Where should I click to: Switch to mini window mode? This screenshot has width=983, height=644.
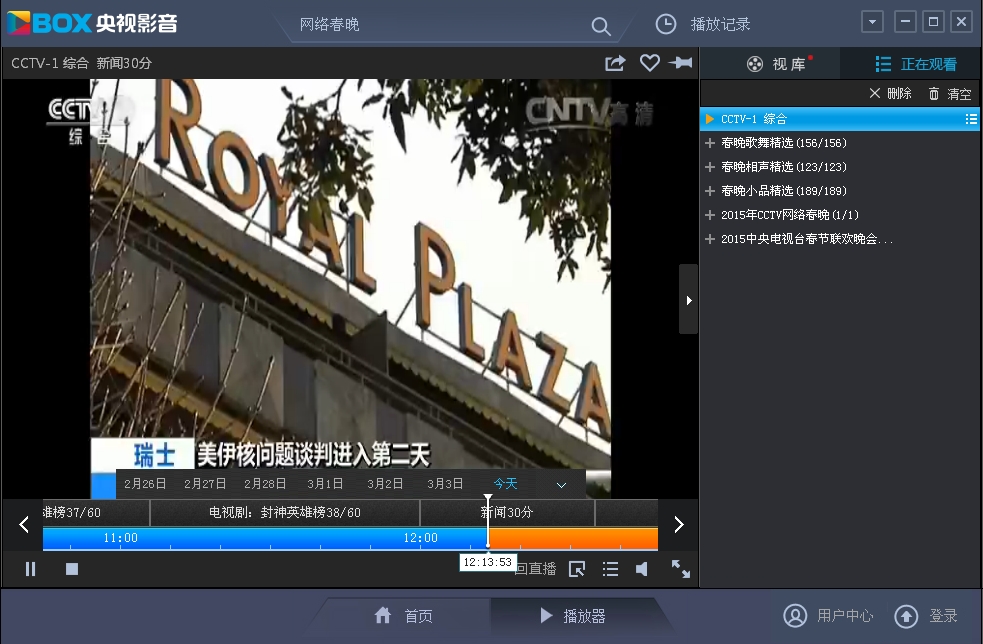pyautogui.click(x=577, y=569)
